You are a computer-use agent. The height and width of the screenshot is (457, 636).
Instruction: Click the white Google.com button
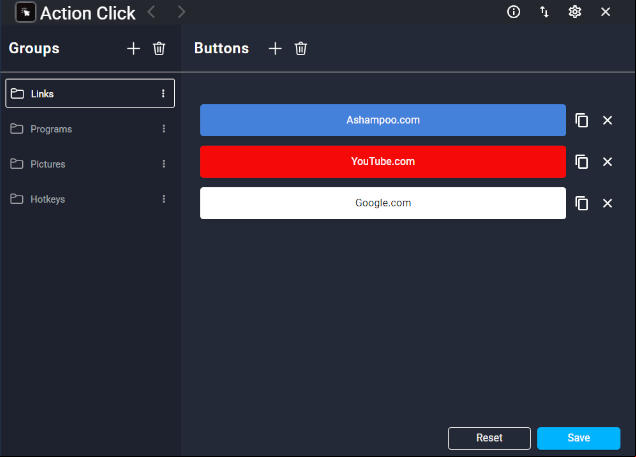pyautogui.click(x=383, y=203)
